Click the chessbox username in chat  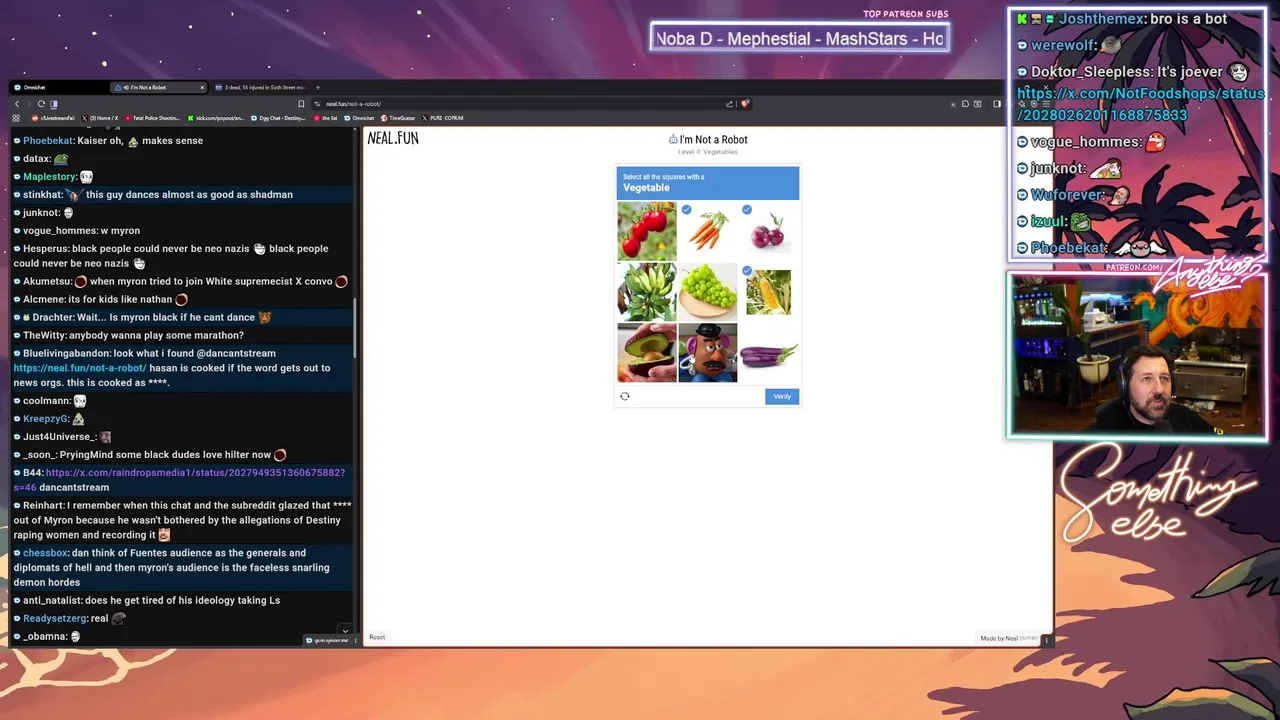pyautogui.click(x=46, y=553)
